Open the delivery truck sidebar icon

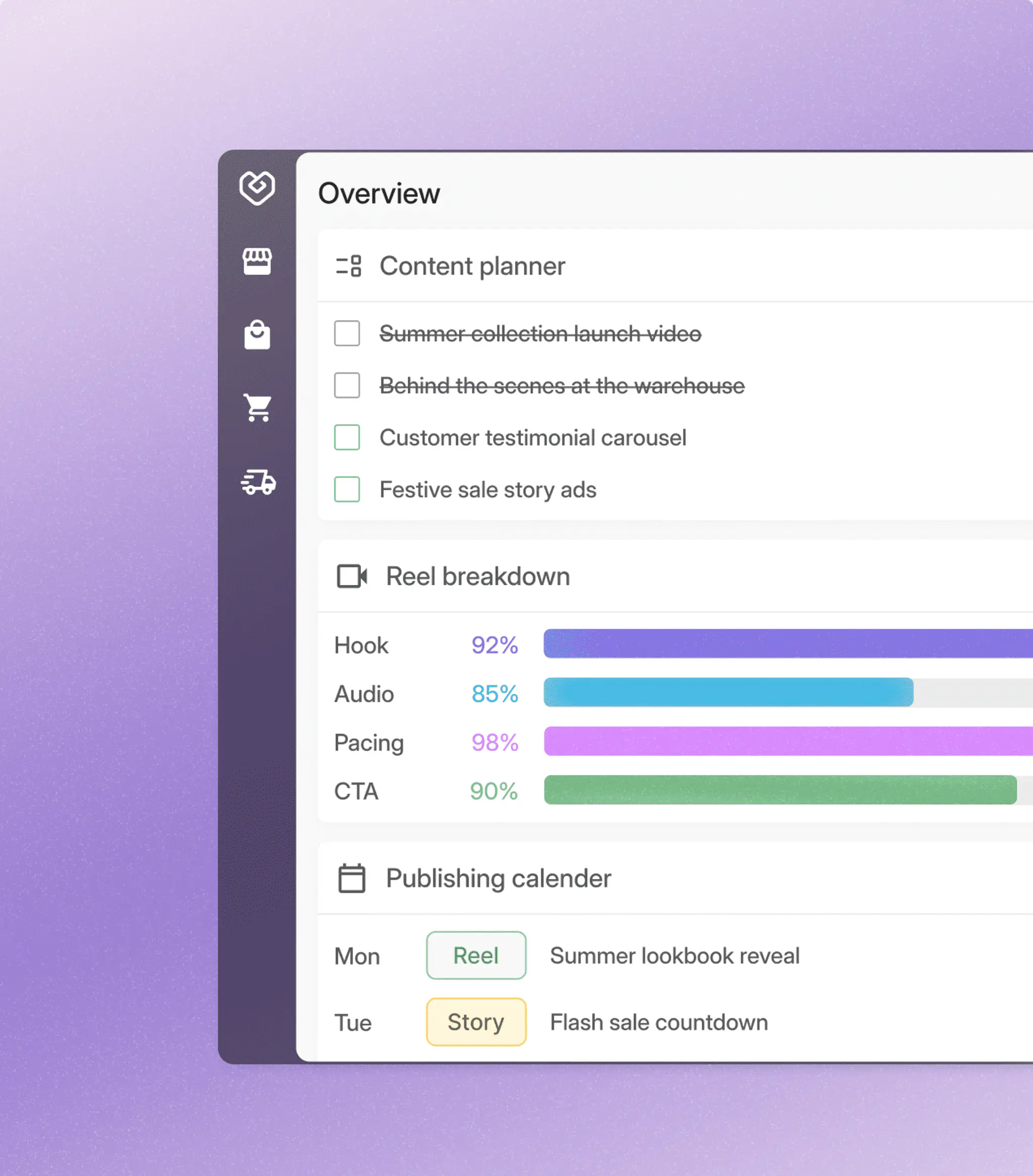click(258, 482)
